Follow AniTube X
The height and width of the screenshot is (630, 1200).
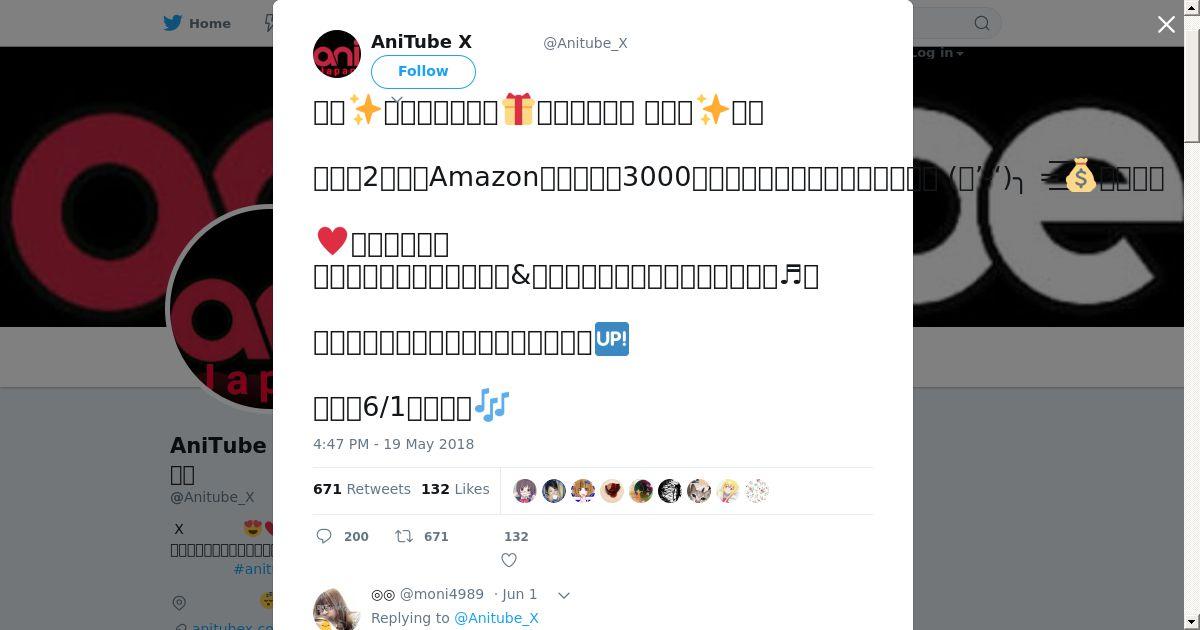423,71
